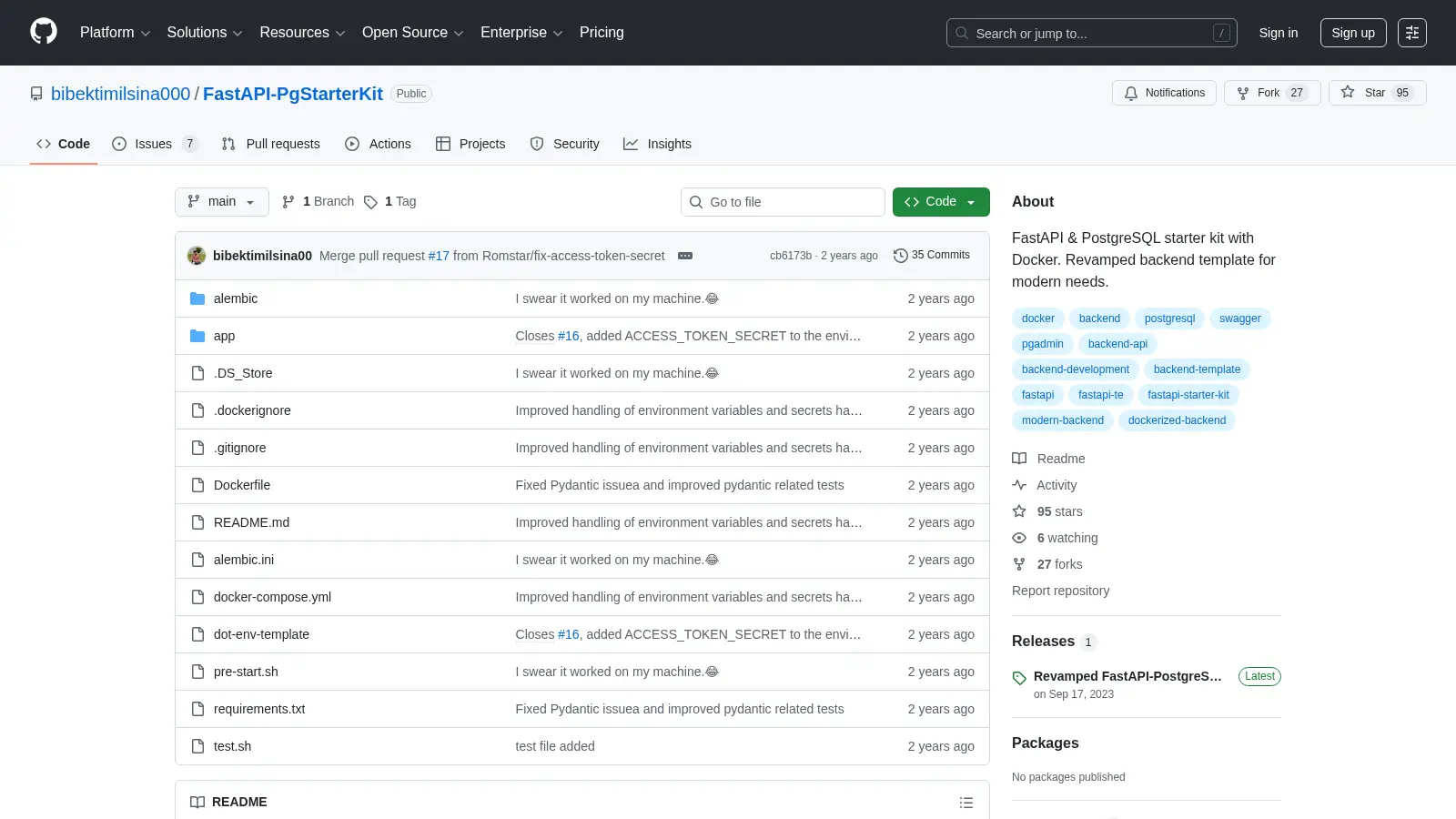Click the alembic folder icon
1456x819 pixels.
click(x=197, y=298)
